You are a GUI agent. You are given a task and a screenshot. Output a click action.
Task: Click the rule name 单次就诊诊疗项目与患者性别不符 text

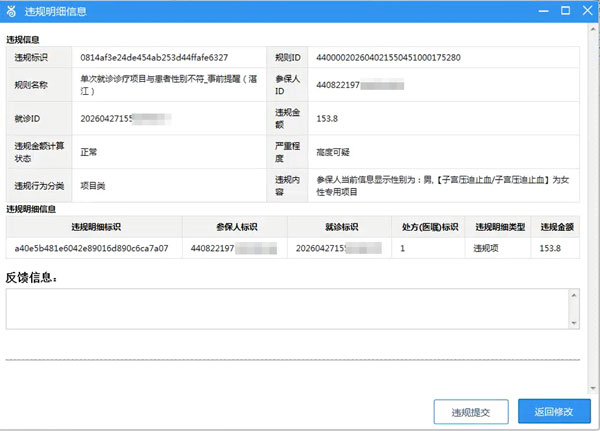tap(168, 85)
